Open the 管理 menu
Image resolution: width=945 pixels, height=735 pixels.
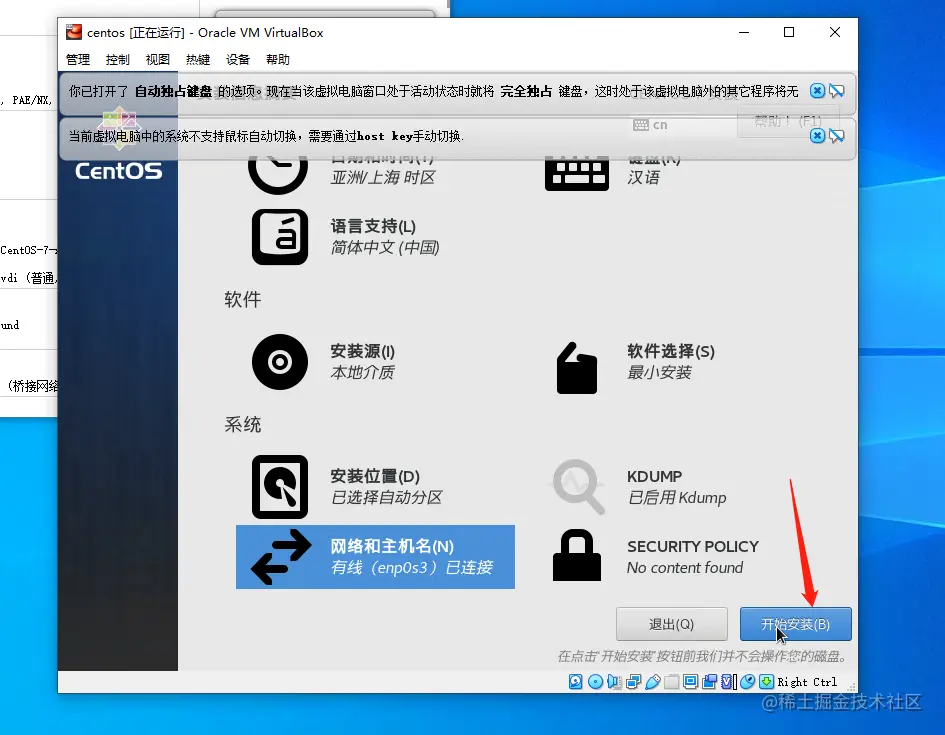pos(78,60)
